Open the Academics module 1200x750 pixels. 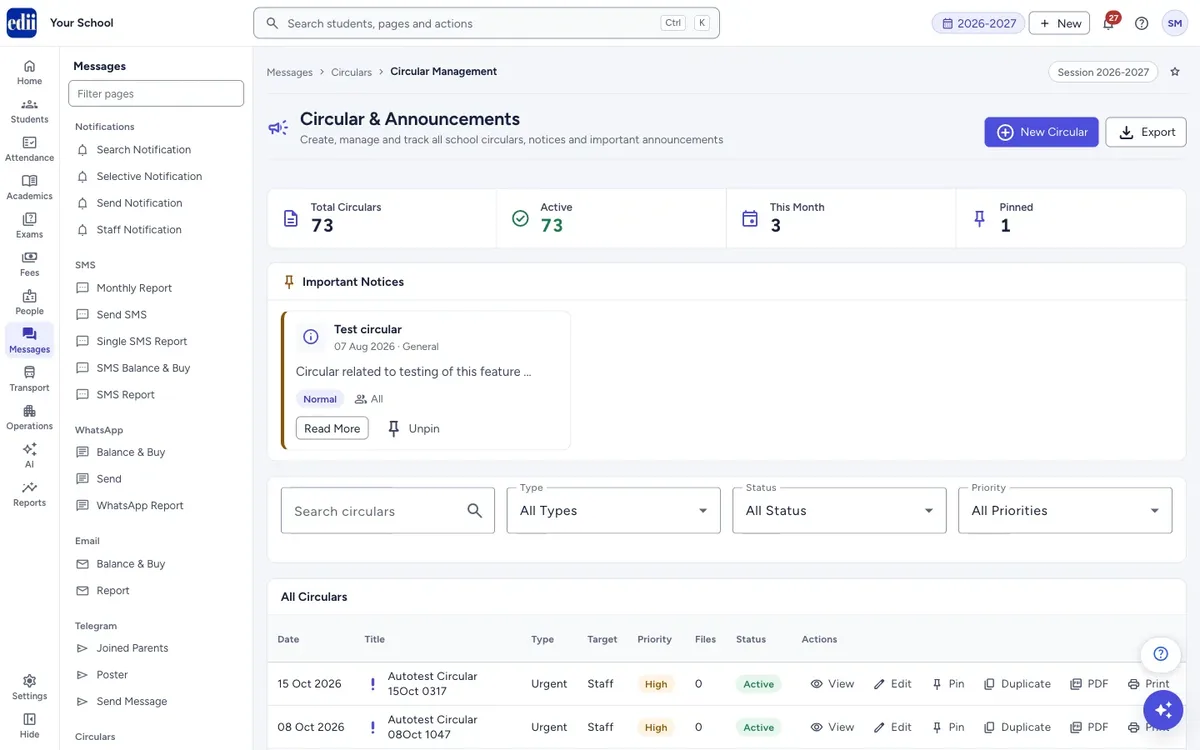click(29, 188)
